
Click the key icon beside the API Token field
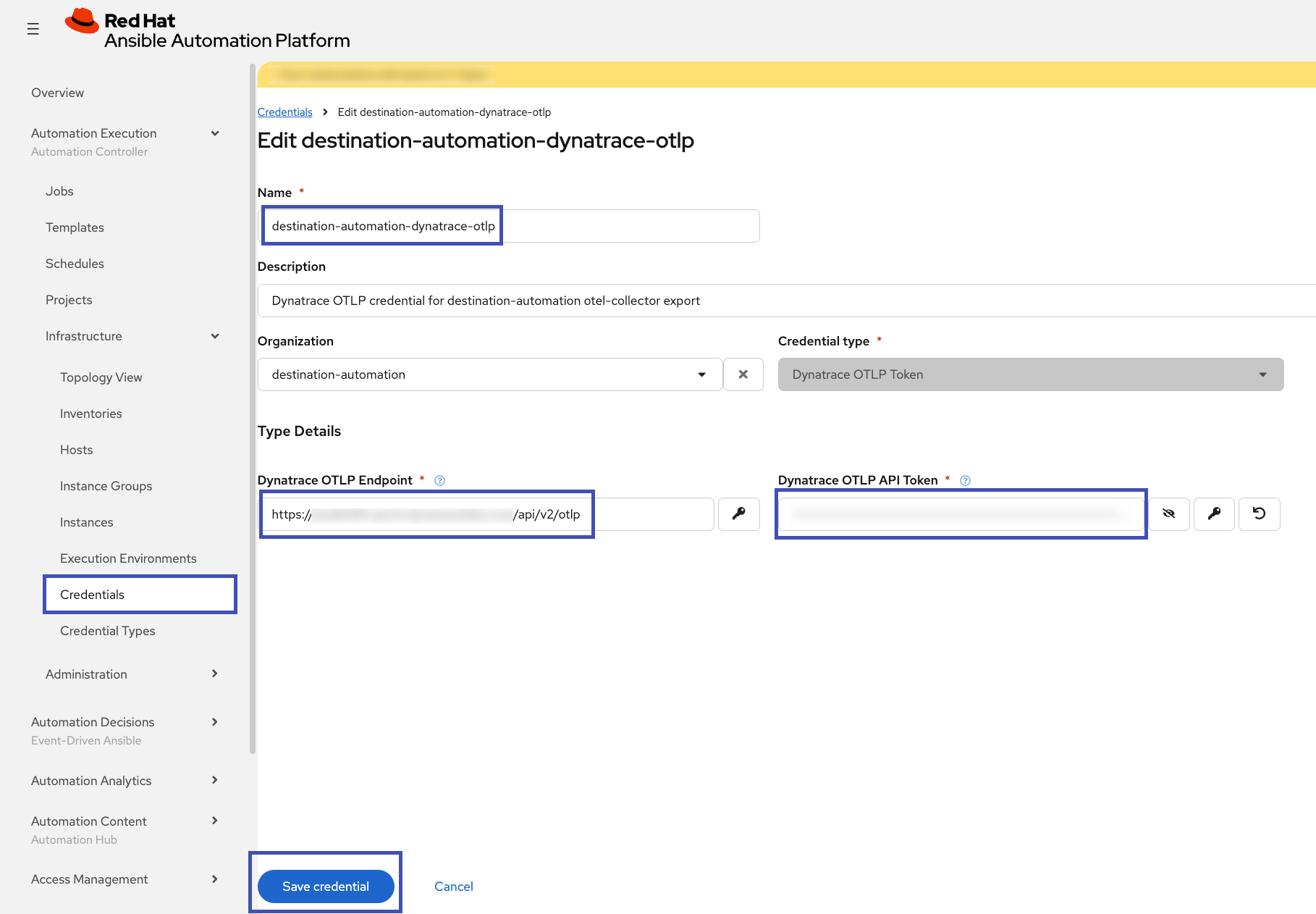[1214, 514]
